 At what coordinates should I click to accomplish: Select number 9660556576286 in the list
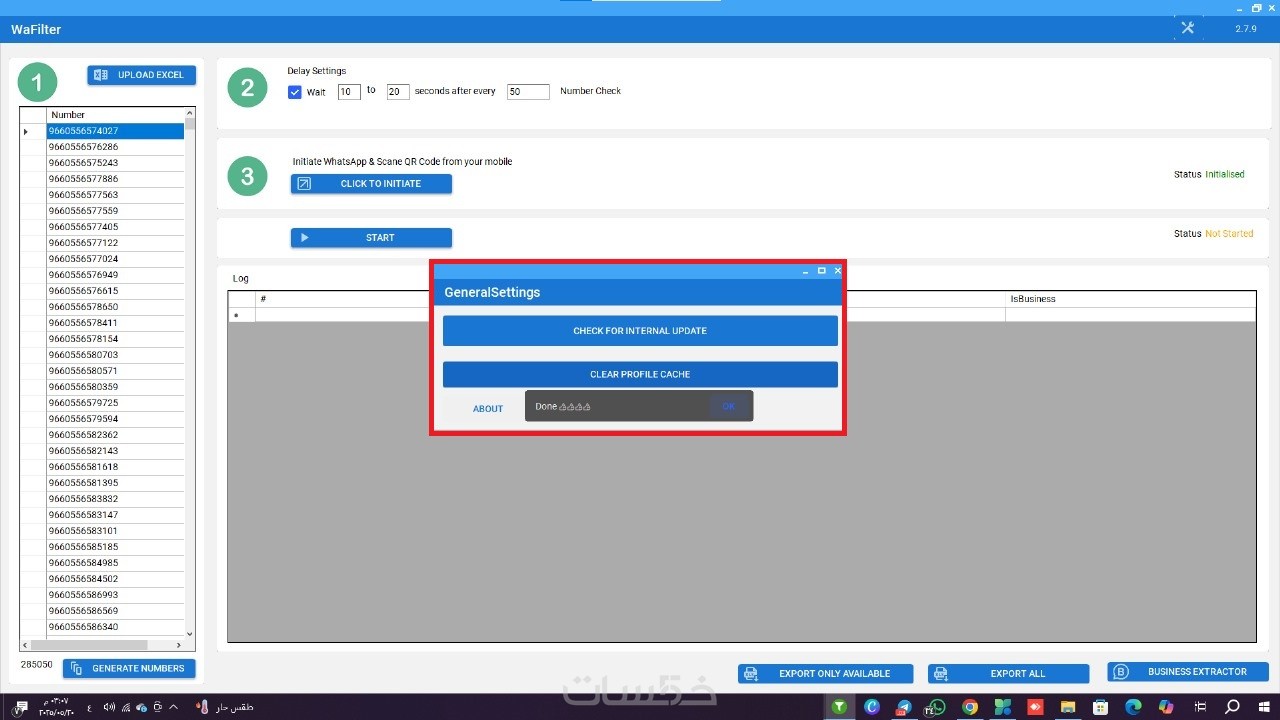coord(115,147)
